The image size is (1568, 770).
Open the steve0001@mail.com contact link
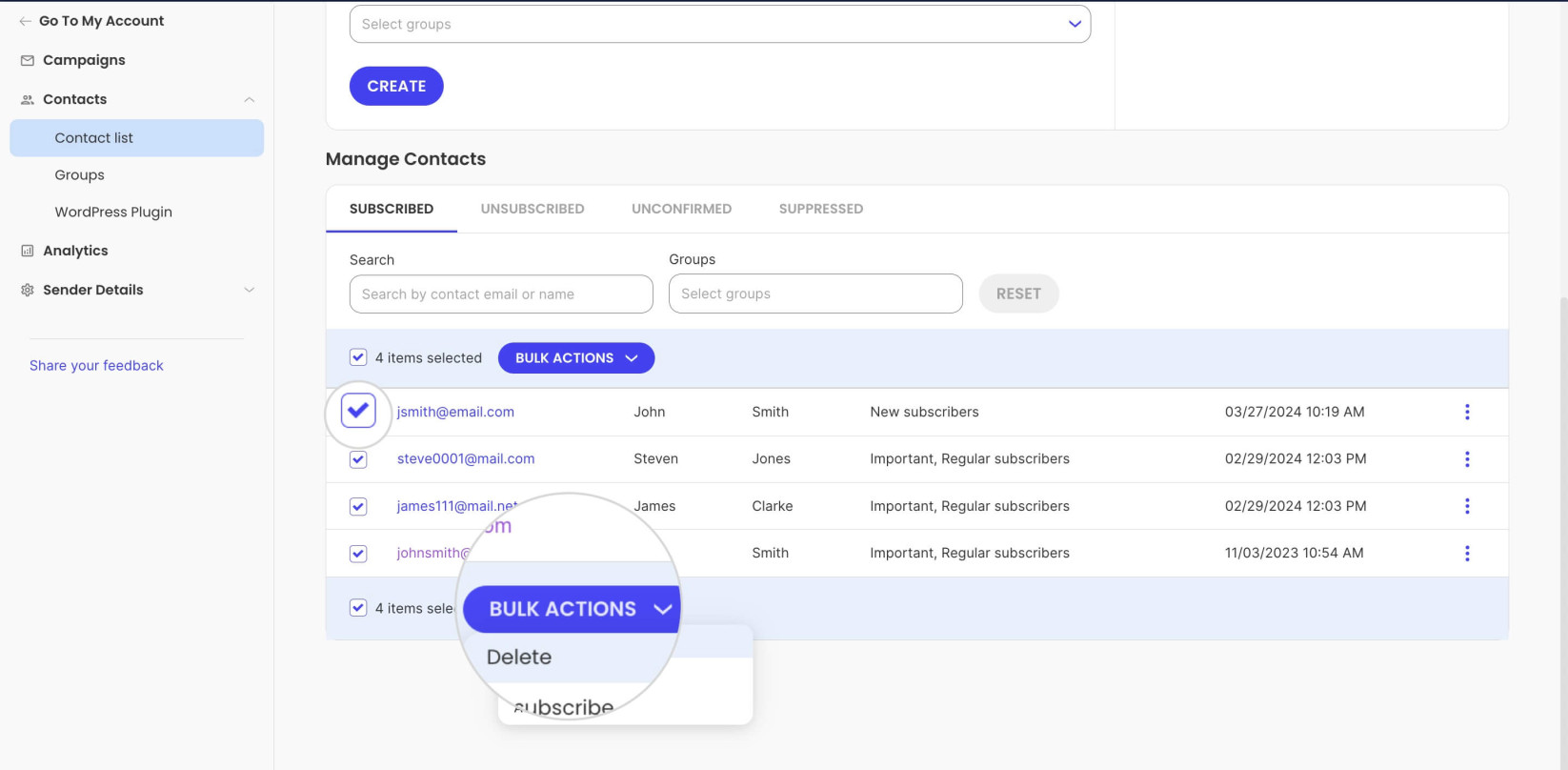click(466, 459)
